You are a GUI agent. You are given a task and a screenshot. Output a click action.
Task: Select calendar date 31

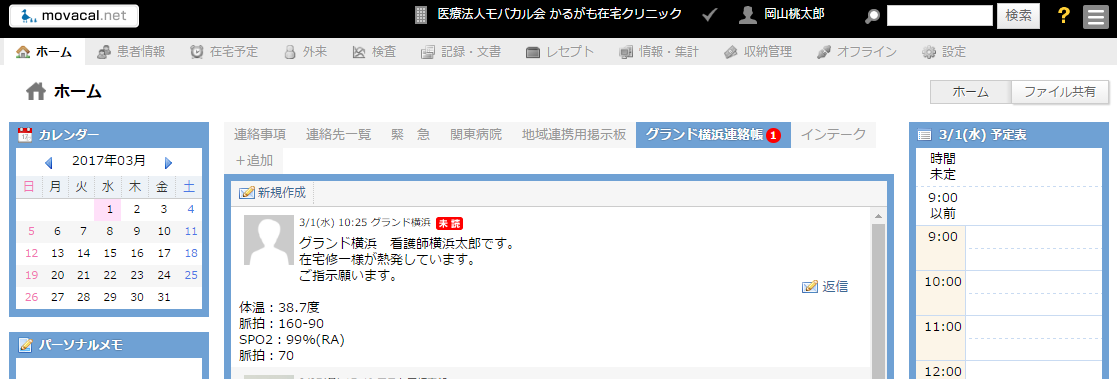point(164,297)
